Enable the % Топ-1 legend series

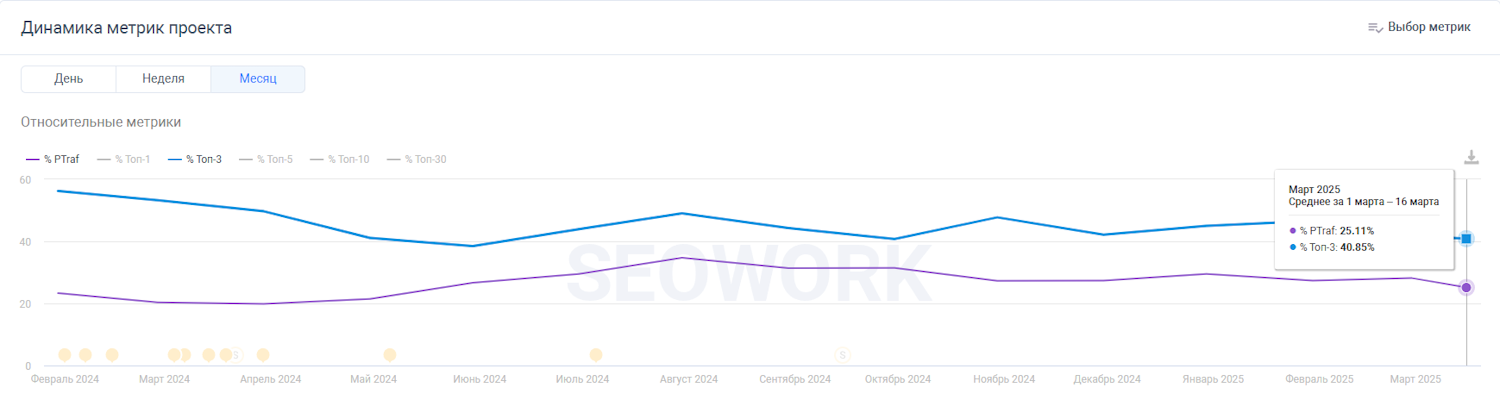(x=131, y=159)
